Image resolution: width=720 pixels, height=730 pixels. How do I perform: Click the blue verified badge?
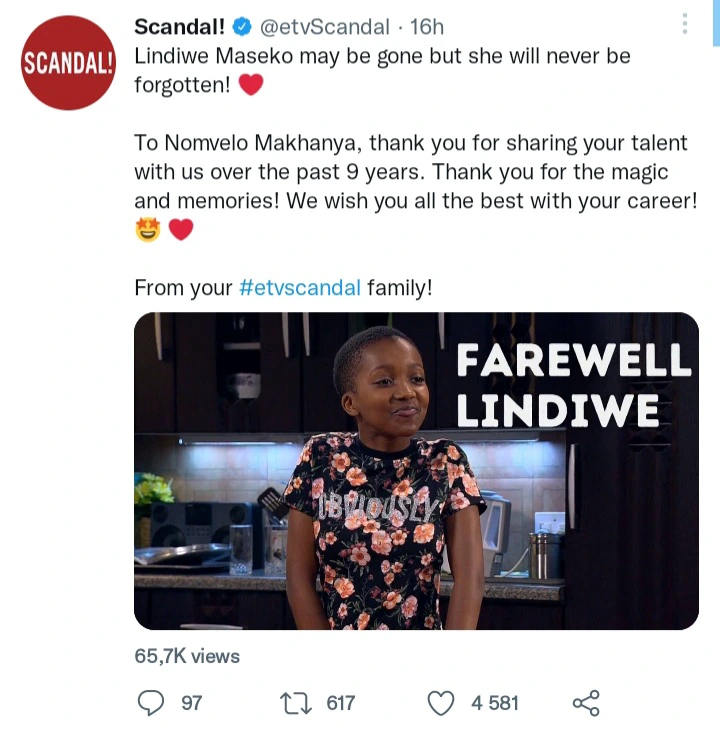(242, 27)
